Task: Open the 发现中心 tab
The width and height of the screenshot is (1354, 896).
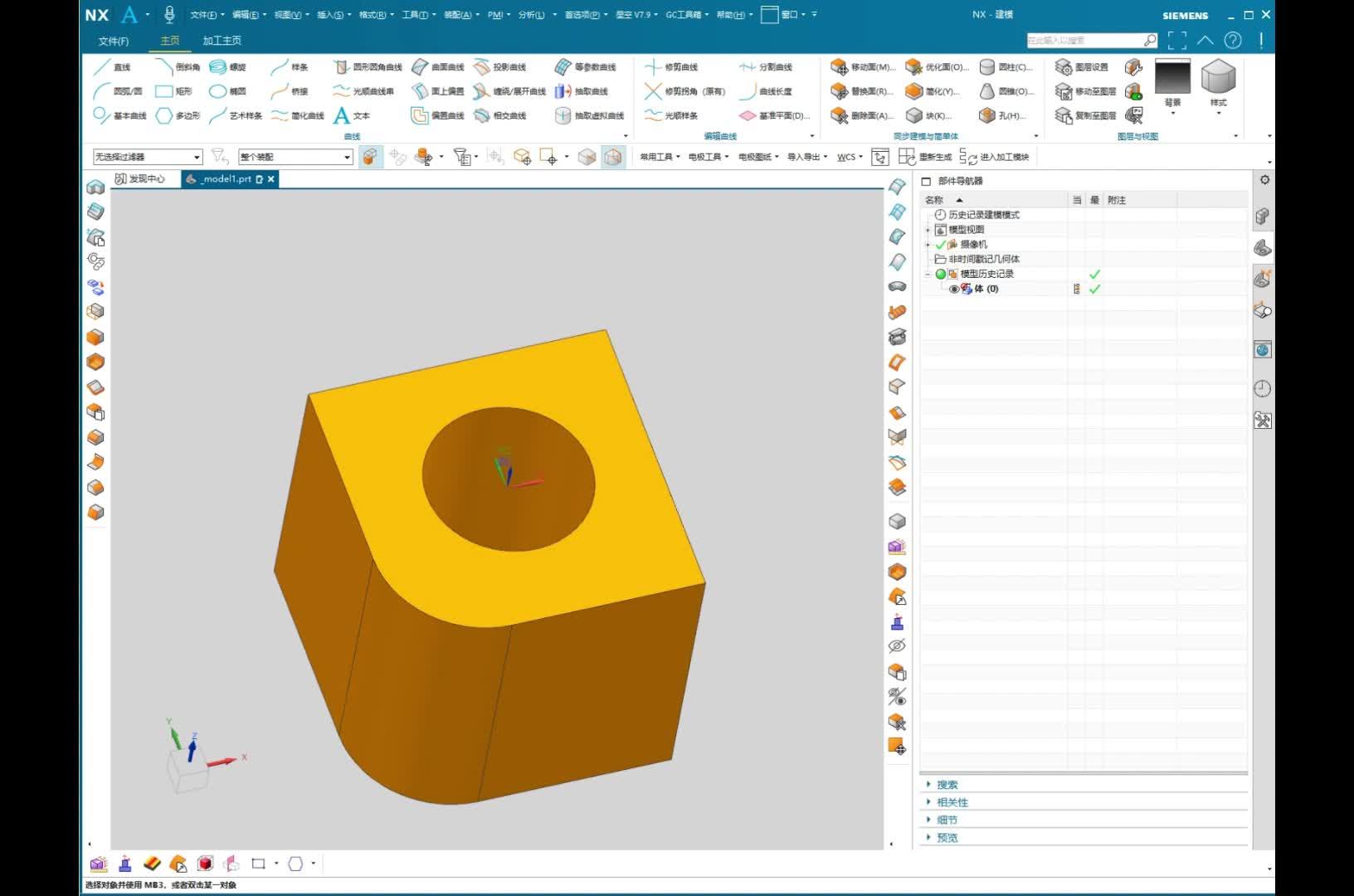Action: [140, 179]
